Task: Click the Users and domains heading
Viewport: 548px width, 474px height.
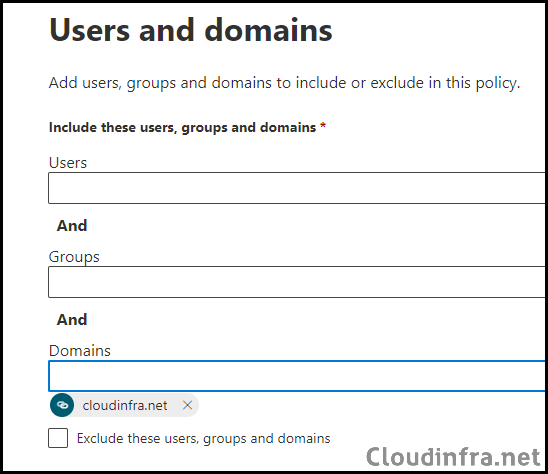Action: click(191, 30)
